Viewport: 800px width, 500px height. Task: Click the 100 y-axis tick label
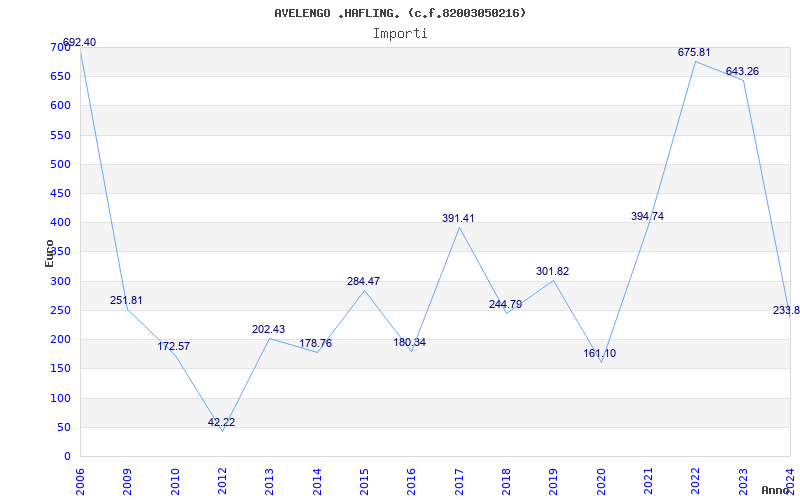click(x=60, y=398)
